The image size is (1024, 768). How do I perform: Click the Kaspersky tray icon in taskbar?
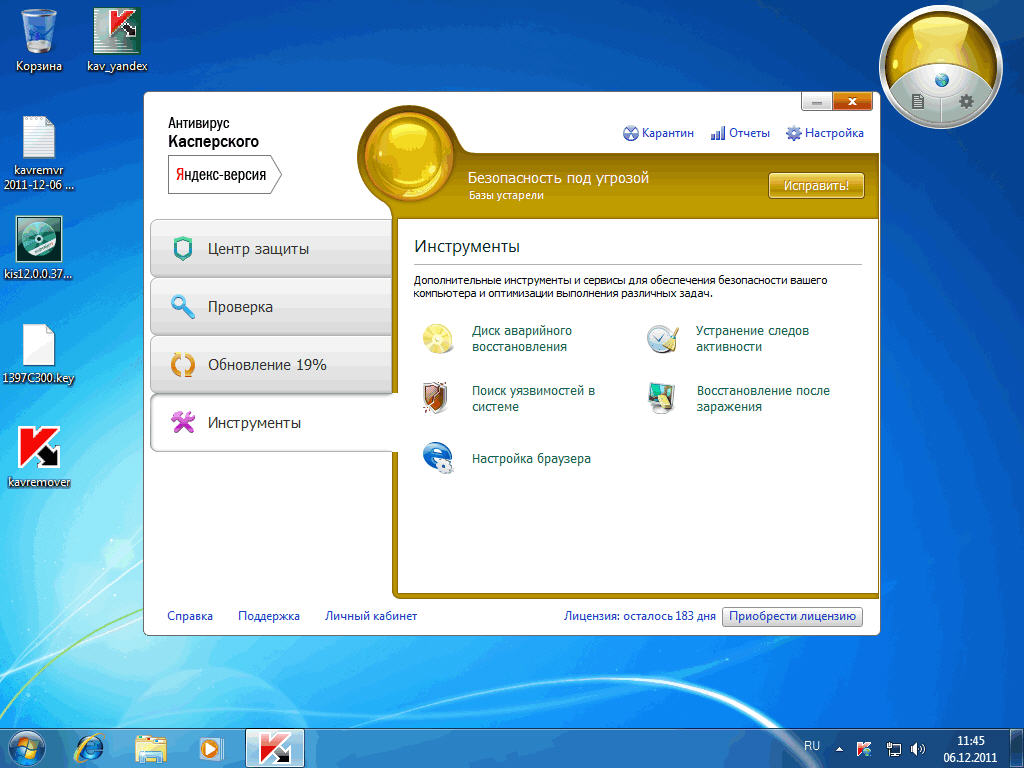(x=864, y=749)
